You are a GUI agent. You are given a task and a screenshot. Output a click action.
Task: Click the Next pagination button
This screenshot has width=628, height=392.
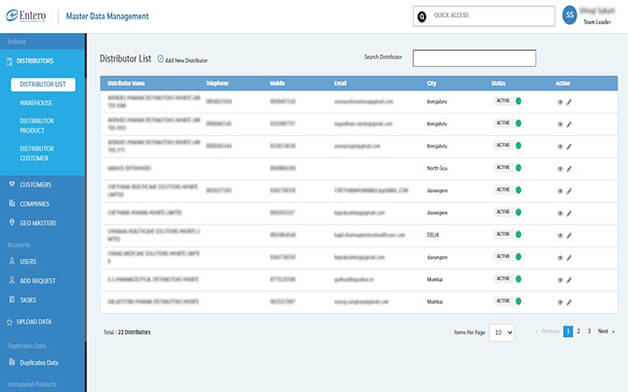pos(606,331)
